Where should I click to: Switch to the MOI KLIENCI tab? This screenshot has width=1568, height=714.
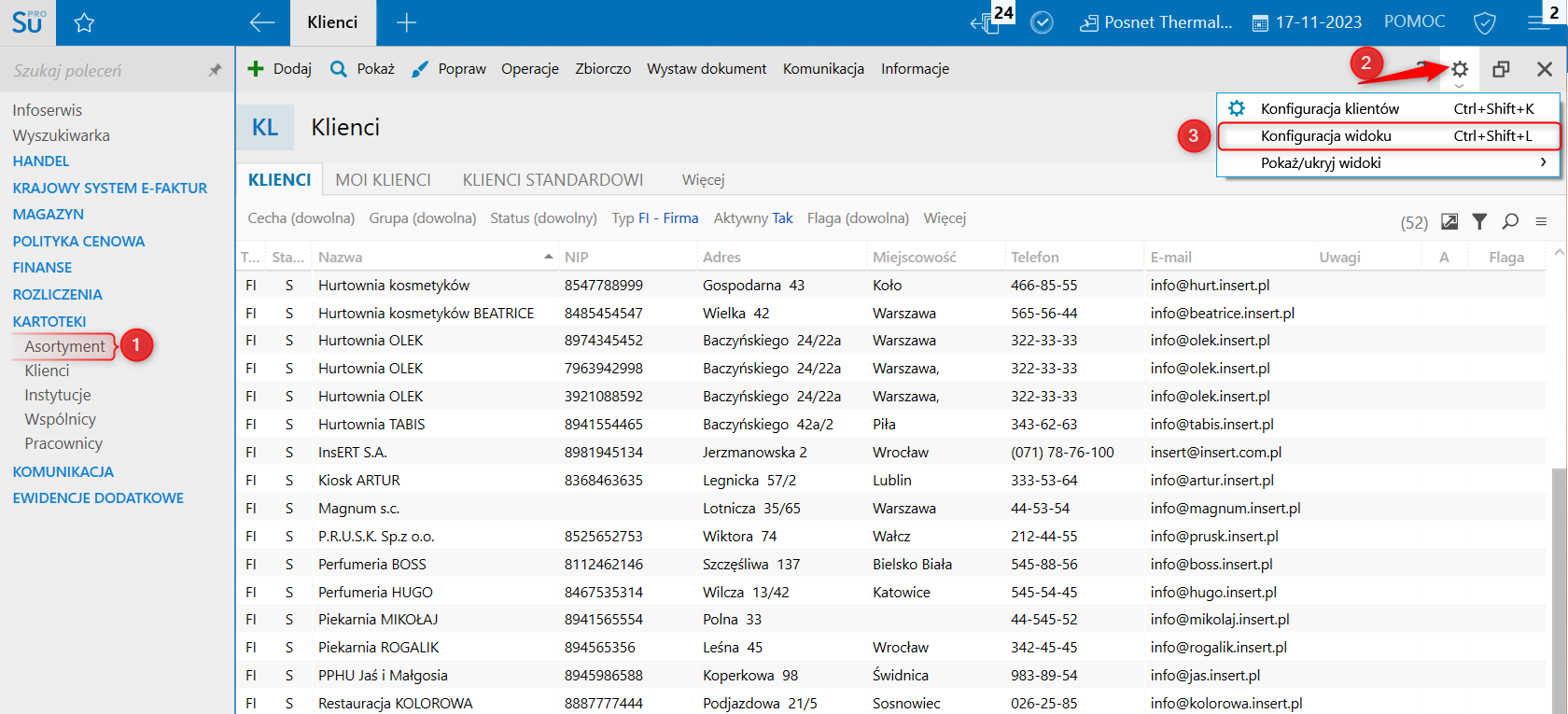pyautogui.click(x=383, y=180)
